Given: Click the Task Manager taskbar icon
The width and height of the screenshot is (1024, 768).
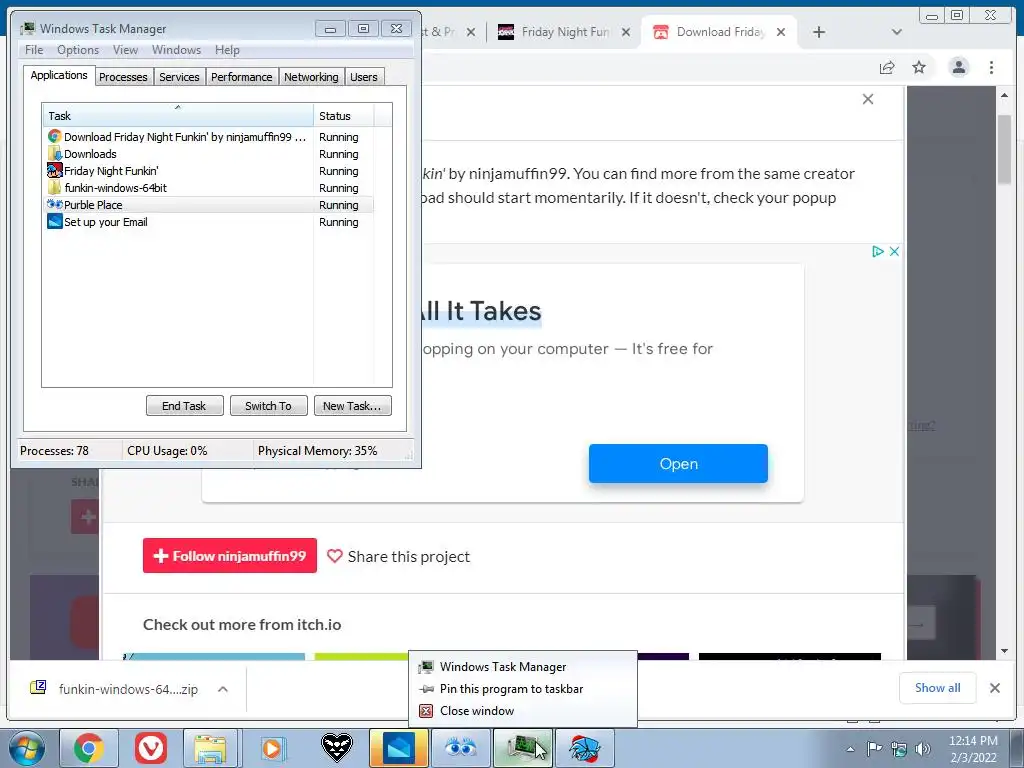Looking at the screenshot, I should point(523,748).
